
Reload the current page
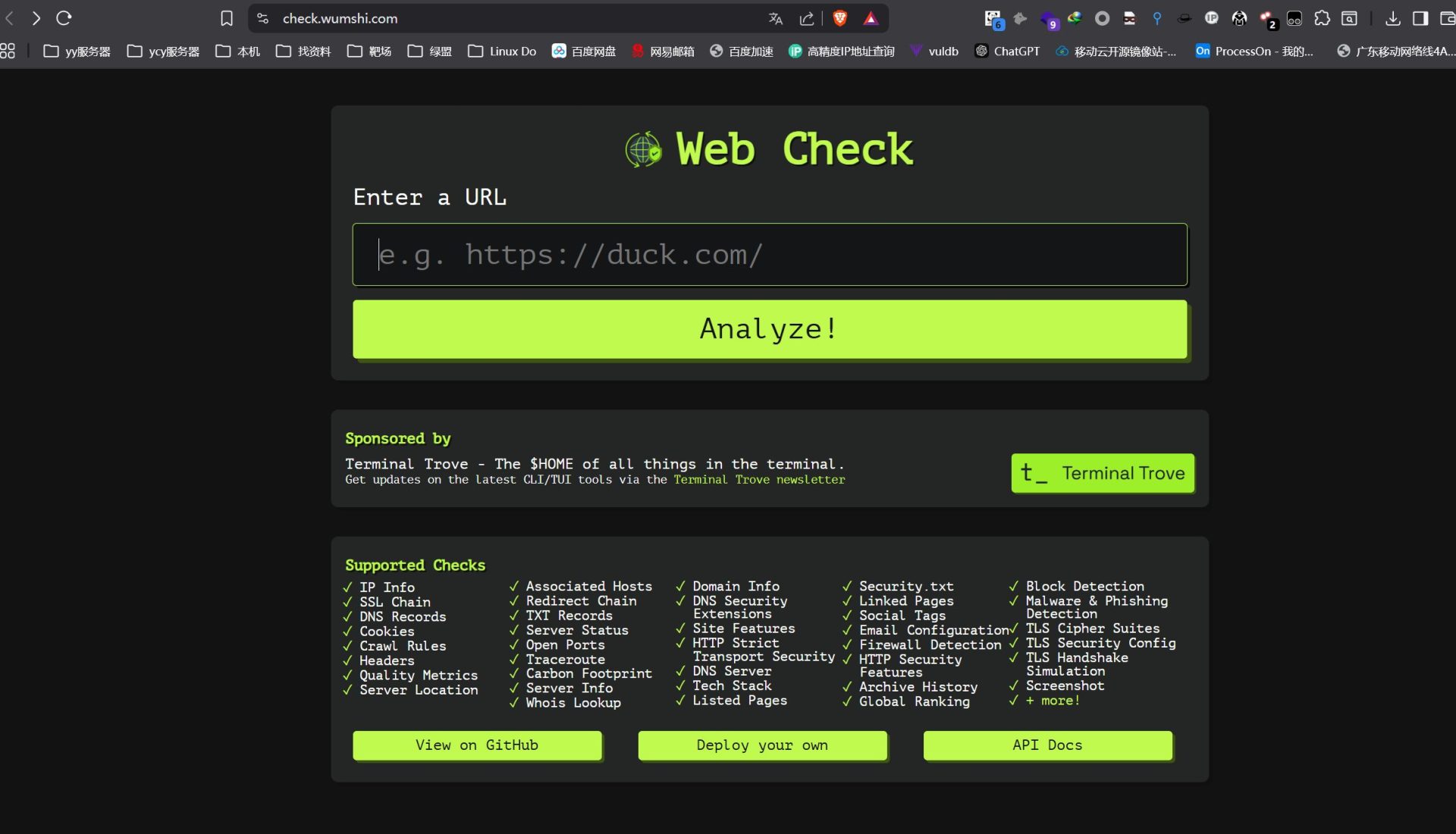click(x=64, y=18)
